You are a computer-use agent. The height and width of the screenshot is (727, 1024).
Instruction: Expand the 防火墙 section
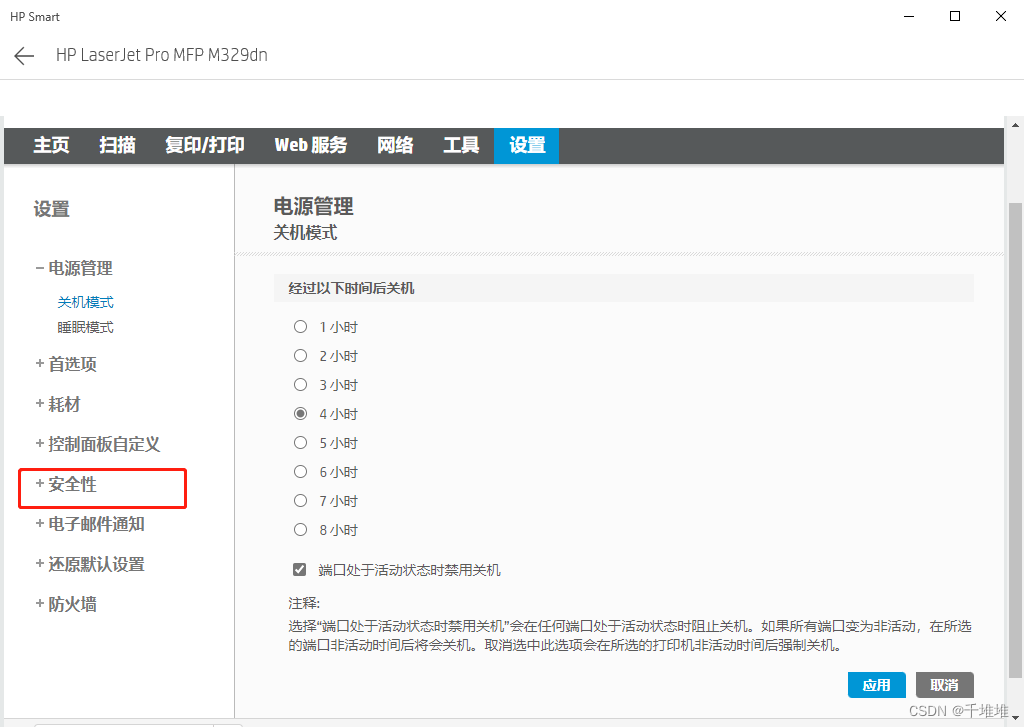pyautogui.click(x=66, y=604)
